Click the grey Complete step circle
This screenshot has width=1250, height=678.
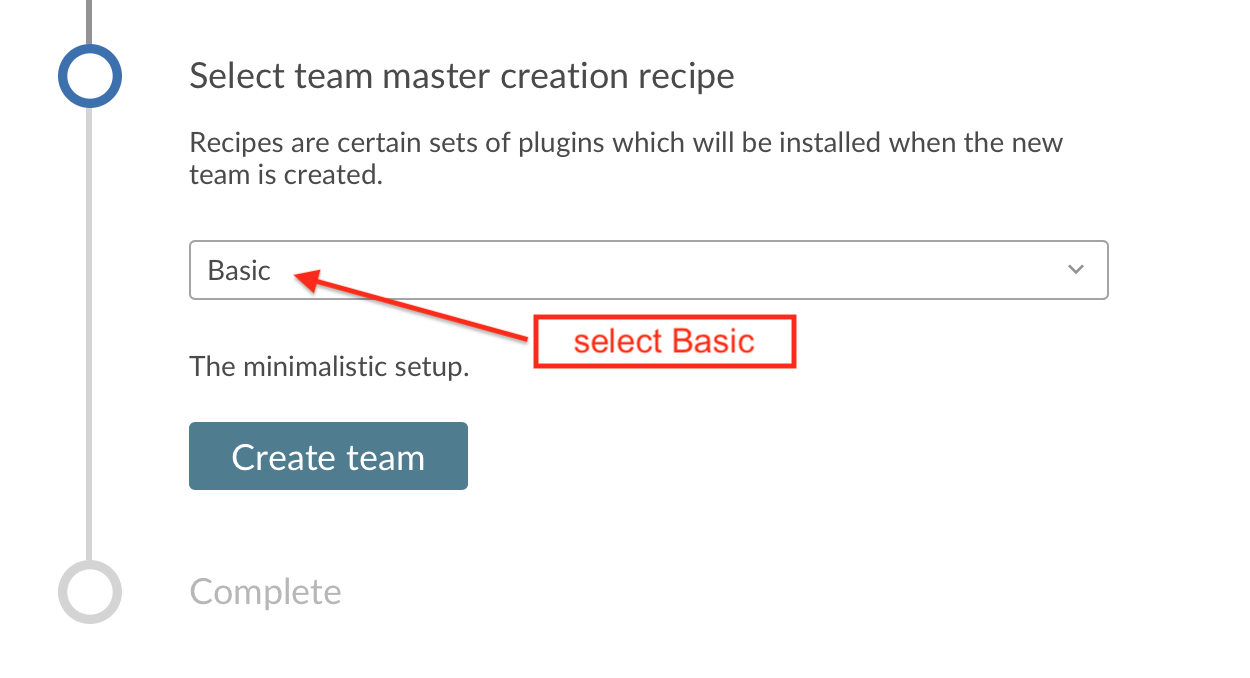tap(90, 592)
